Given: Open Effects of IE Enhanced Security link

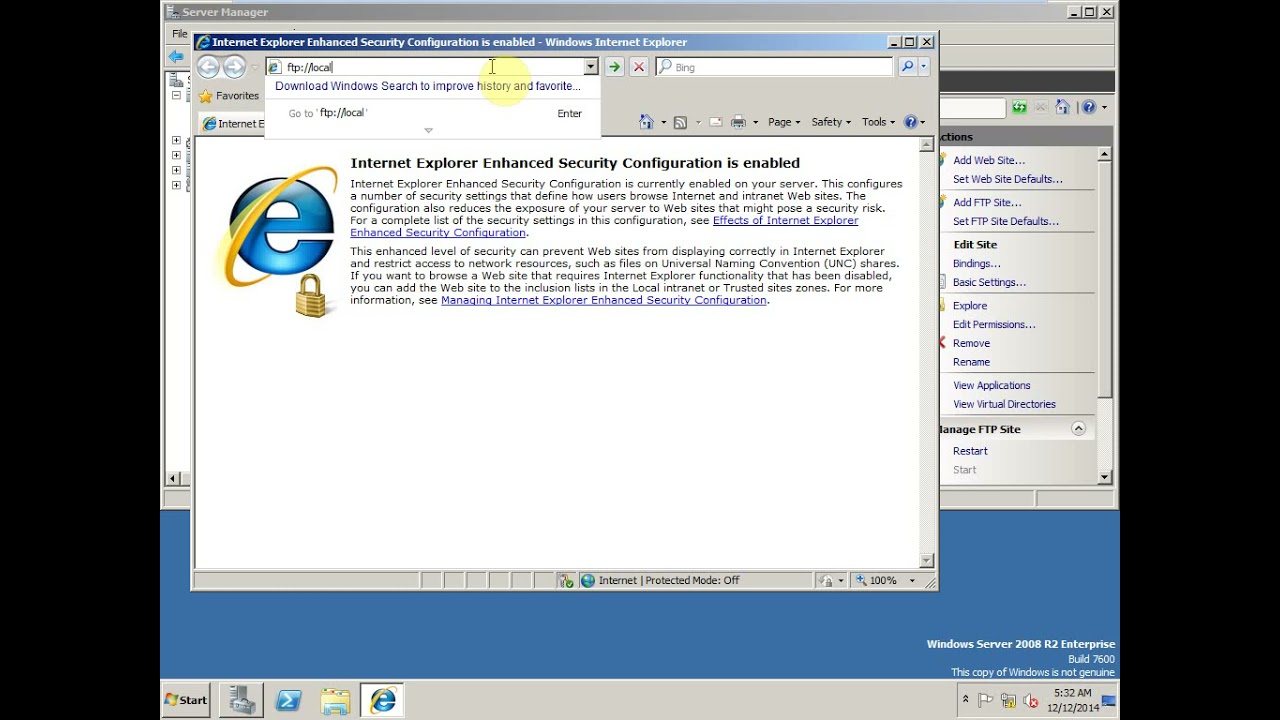Looking at the screenshot, I should (604, 226).
